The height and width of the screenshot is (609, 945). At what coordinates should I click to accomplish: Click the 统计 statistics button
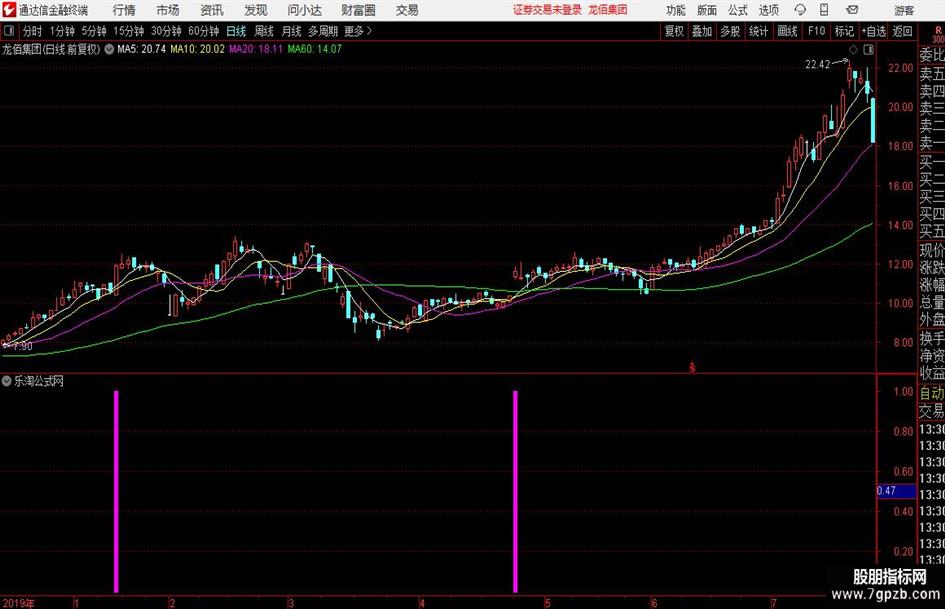tap(758, 31)
